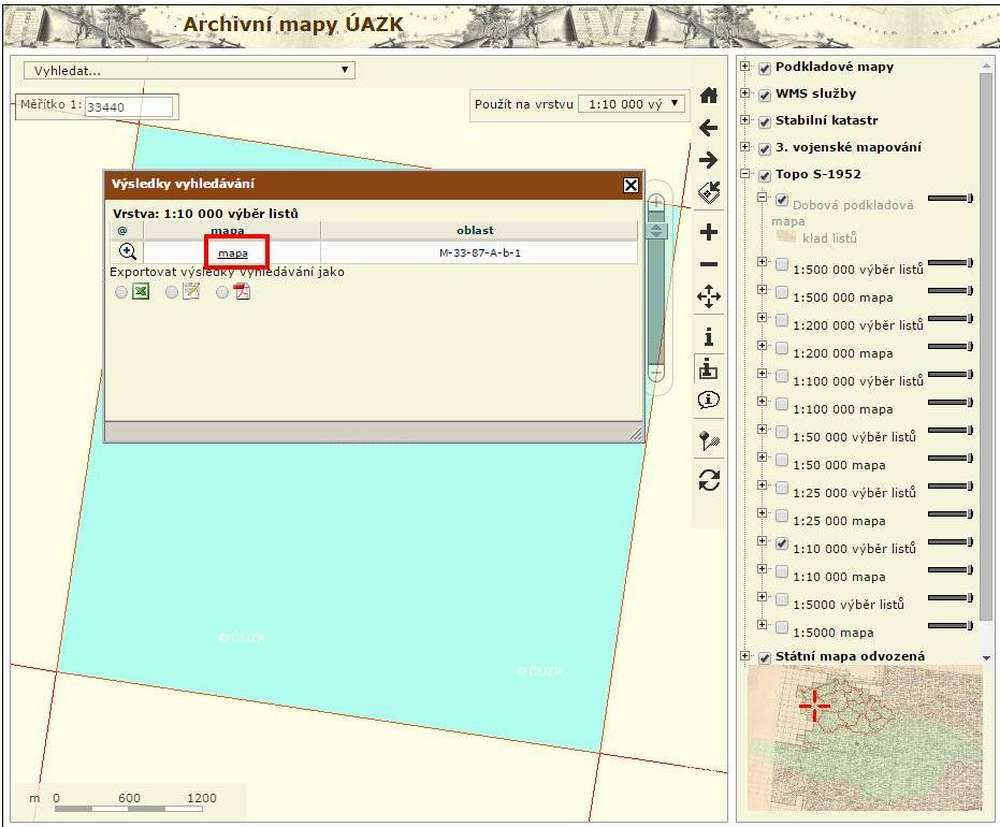Zoom to result using magnifier icon
Image resolution: width=1000 pixels, height=827 pixels.
coord(128,253)
